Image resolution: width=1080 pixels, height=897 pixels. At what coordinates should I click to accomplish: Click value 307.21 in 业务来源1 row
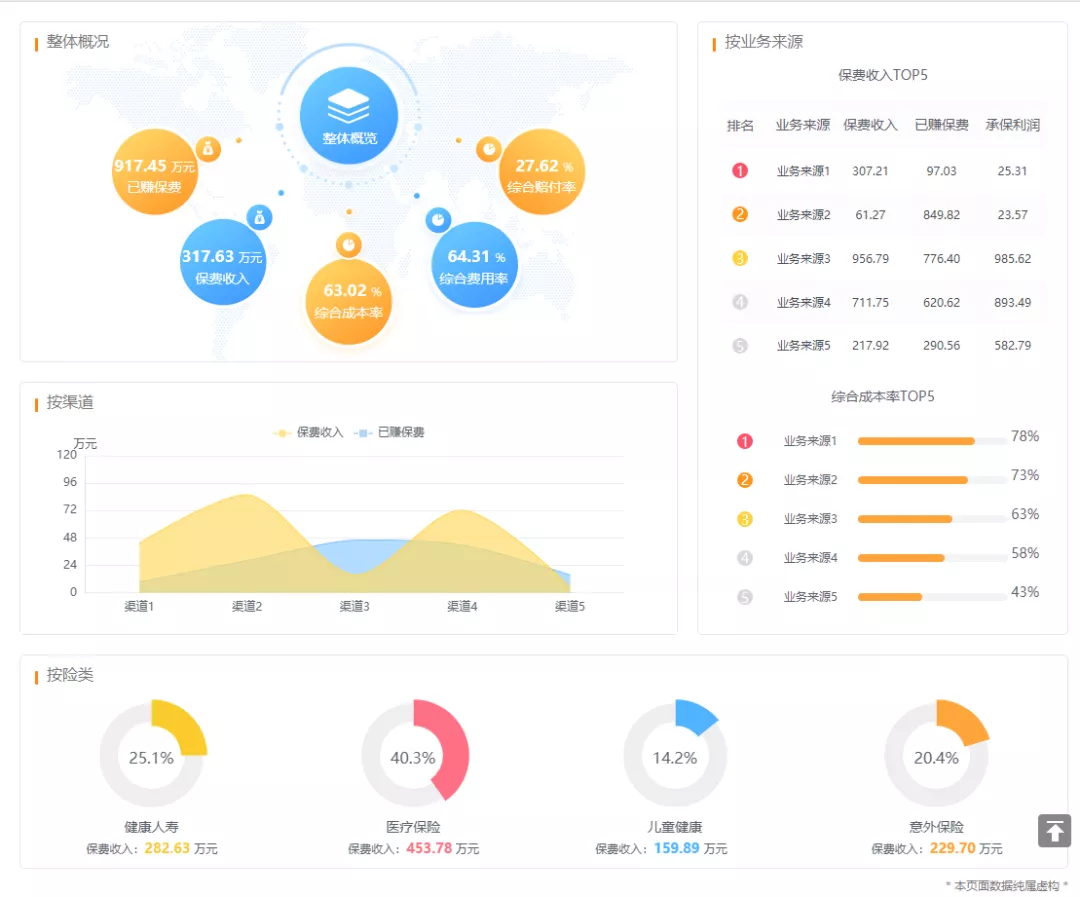coord(871,171)
